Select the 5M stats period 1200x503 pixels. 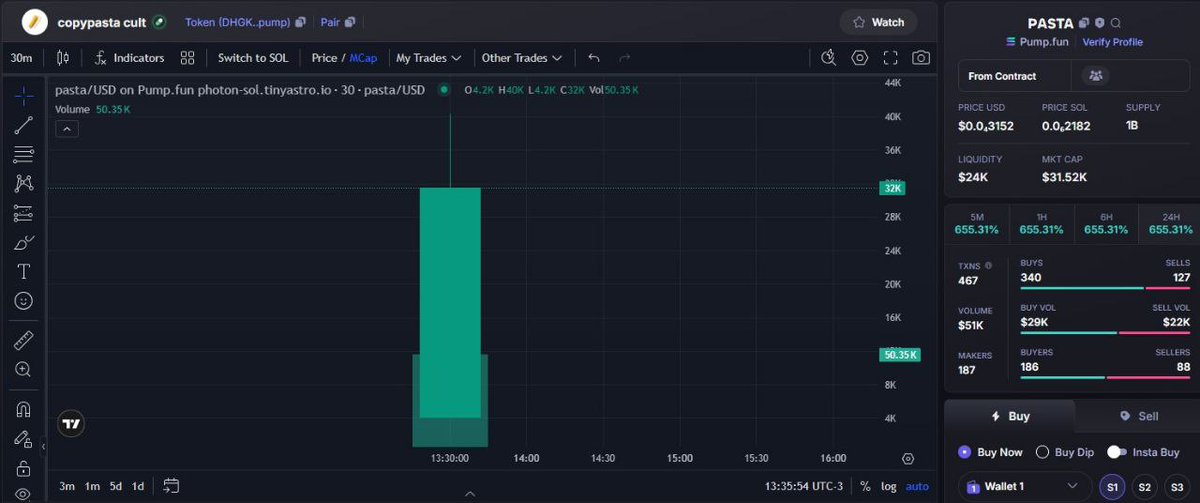pos(977,224)
